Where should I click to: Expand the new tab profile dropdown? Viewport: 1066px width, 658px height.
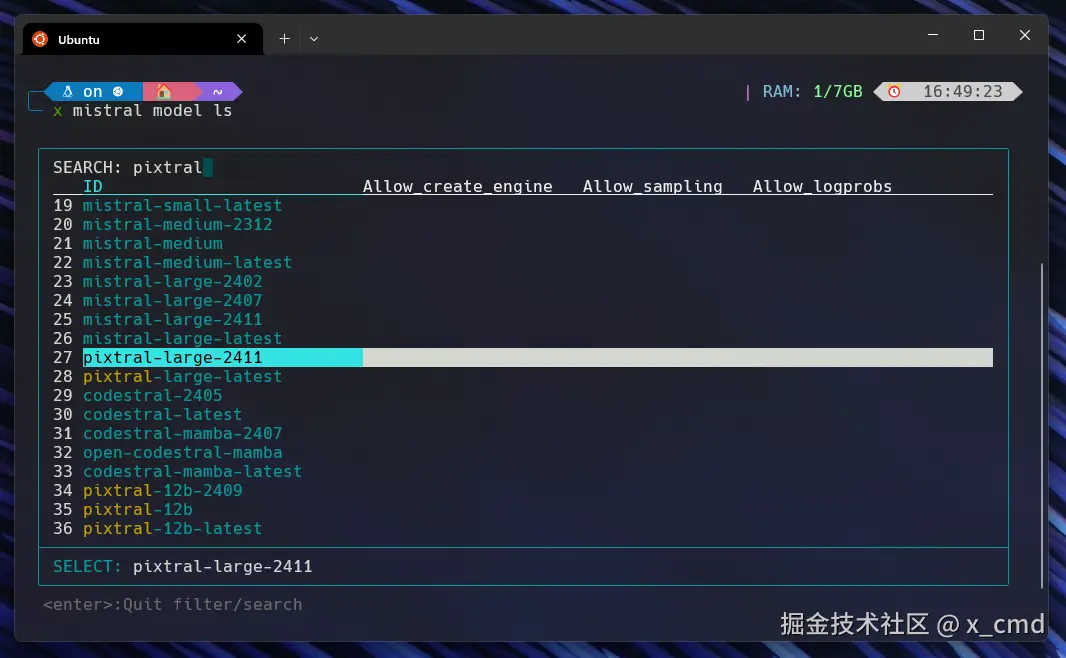(x=313, y=39)
